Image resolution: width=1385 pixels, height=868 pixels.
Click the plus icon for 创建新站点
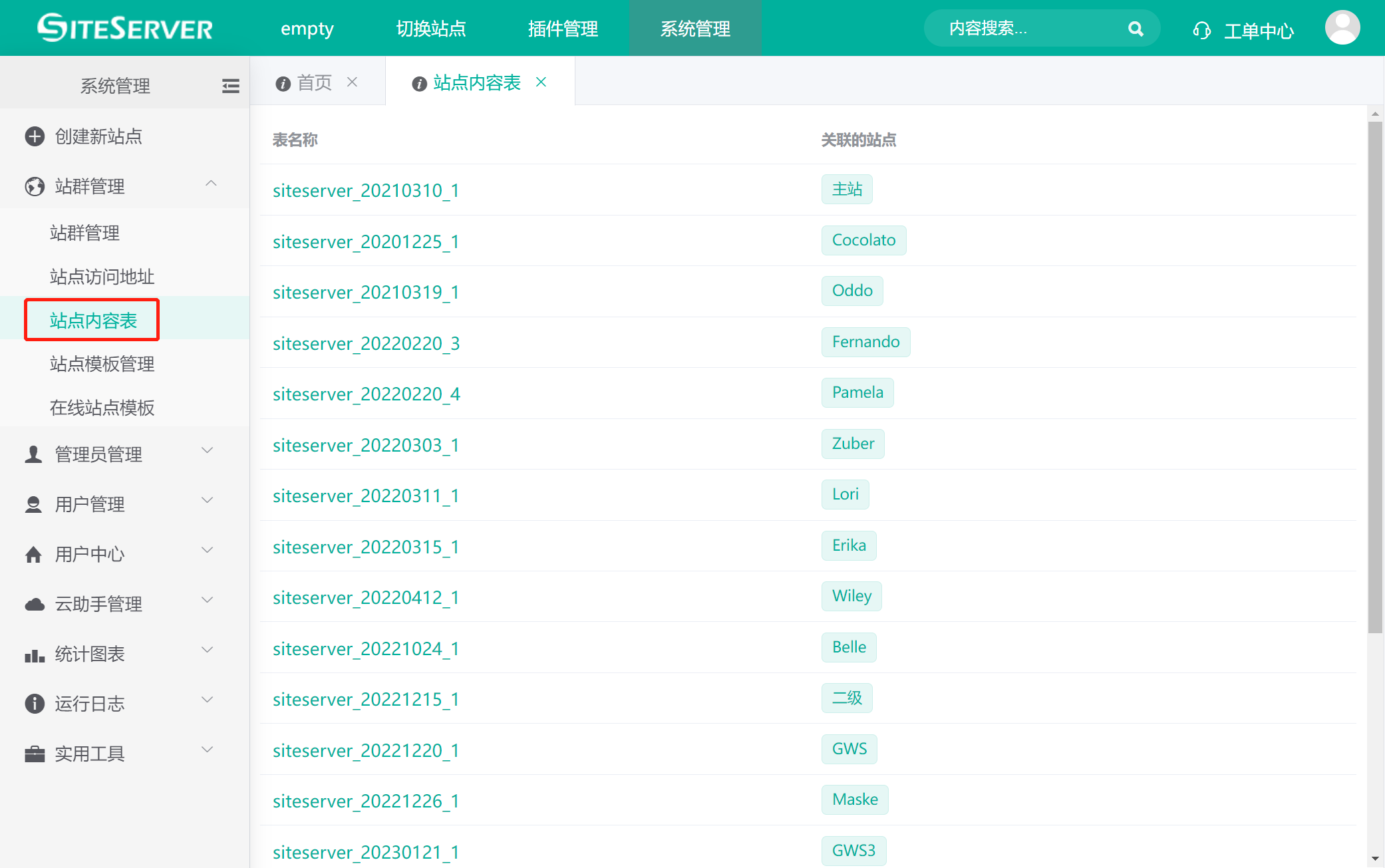pos(35,136)
